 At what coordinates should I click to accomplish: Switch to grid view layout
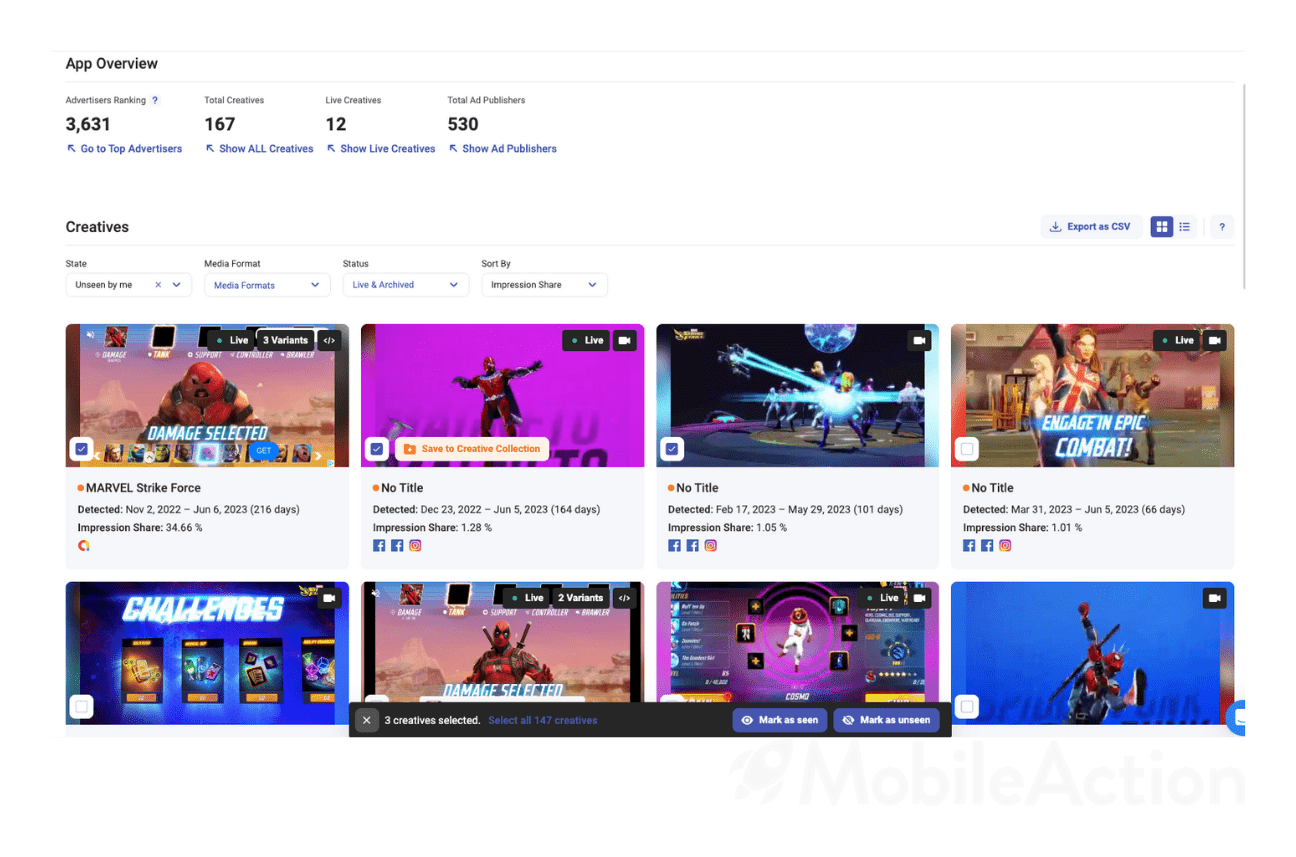(1161, 227)
